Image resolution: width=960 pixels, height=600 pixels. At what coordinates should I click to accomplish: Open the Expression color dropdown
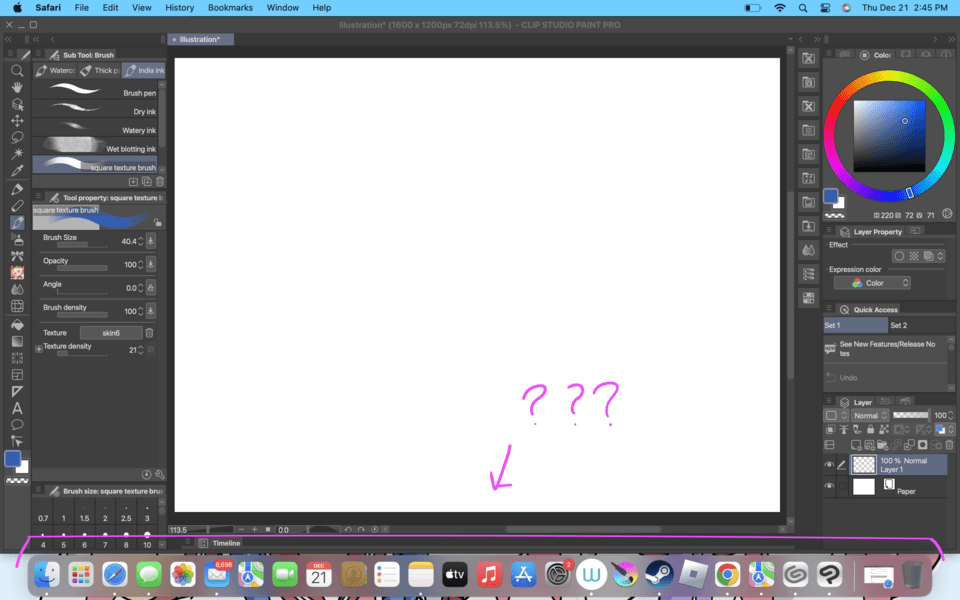coord(870,282)
